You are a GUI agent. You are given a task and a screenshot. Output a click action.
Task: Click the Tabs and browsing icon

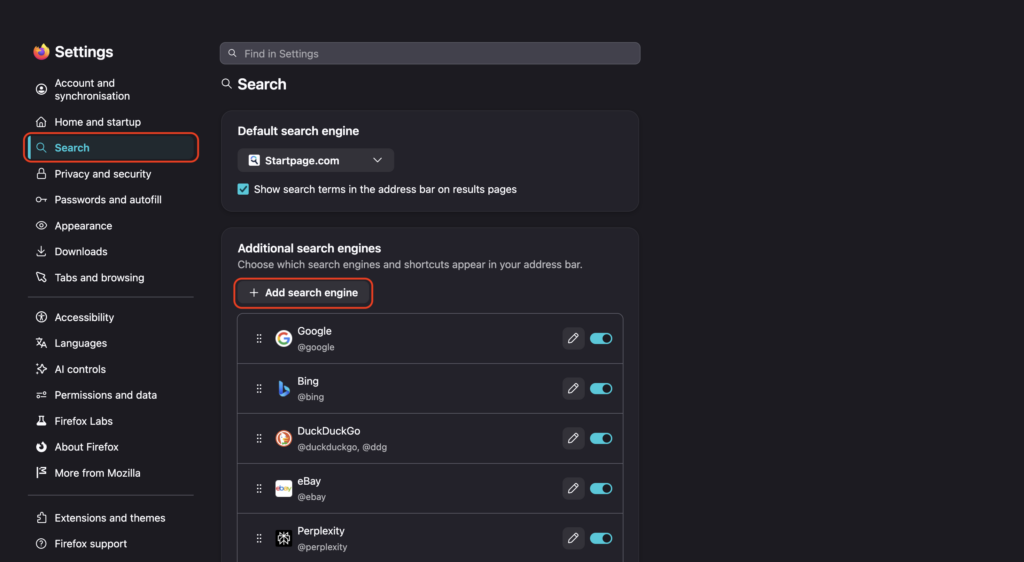41,277
